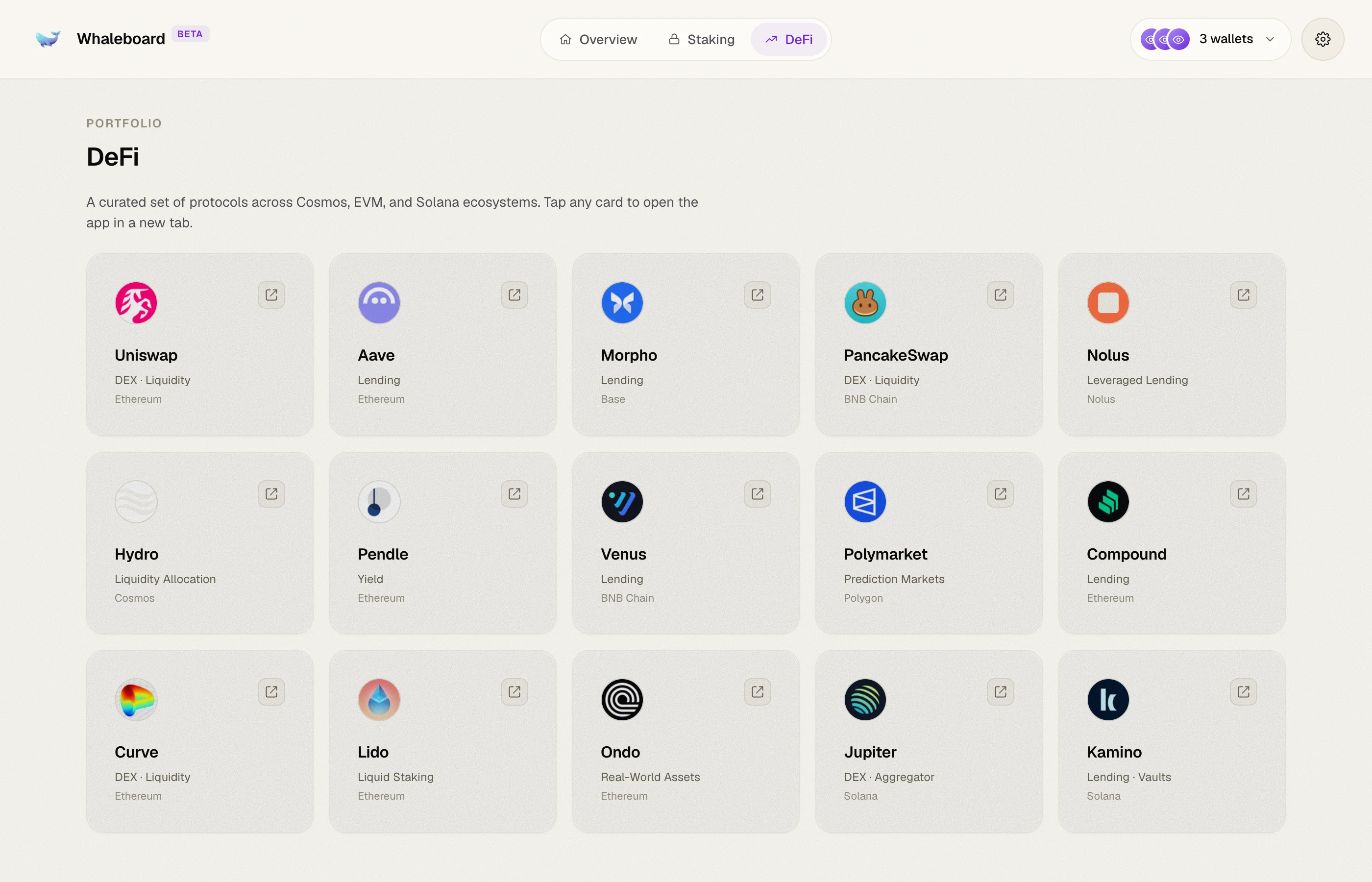Open PancakeSwap's external link icon
The image size is (1372, 882).
(1001, 295)
